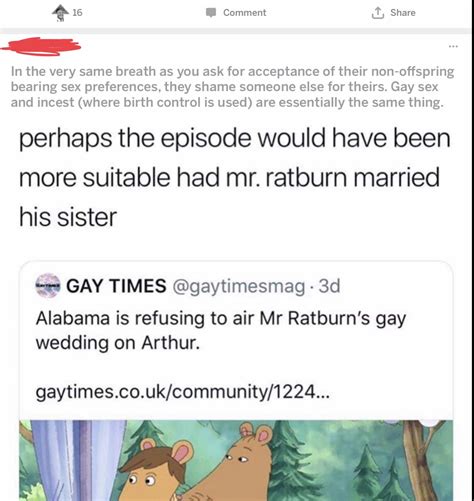
Task: View the Arthur cartoon wedding image
Action: (x=236, y=460)
